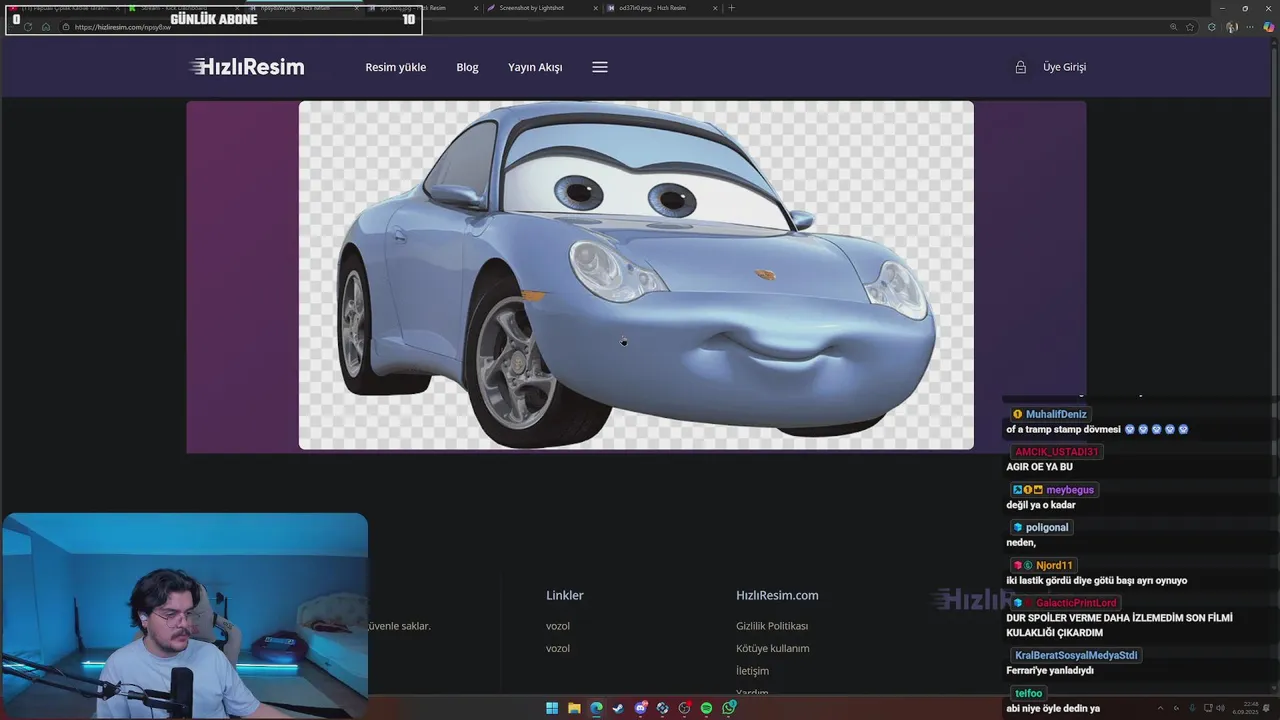
Task: Click chat username telfoo
Action: pos(1029,693)
